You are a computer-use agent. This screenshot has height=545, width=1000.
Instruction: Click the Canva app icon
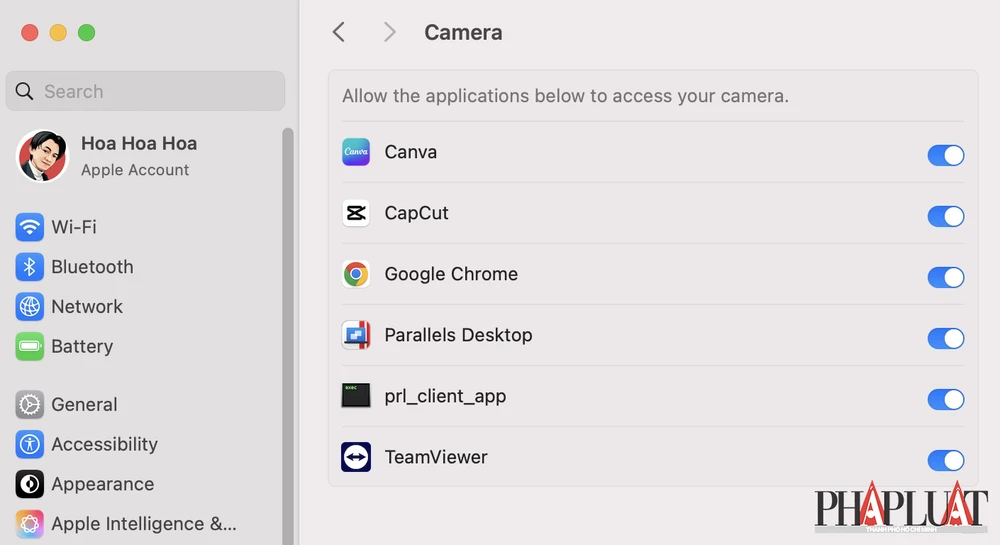(356, 152)
